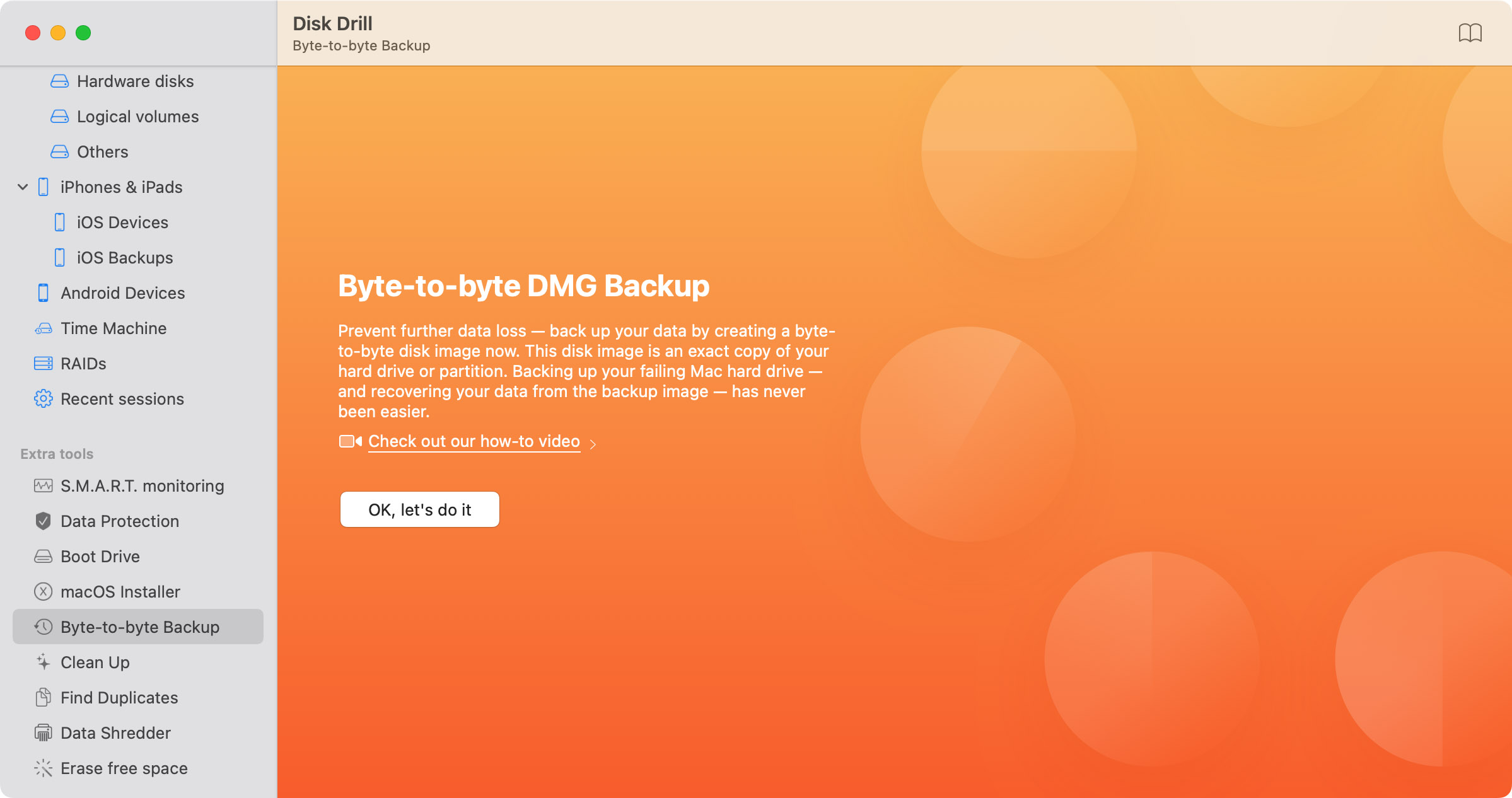Open Logical volumes section
The width and height of the screenshot is (1512, 798).
(x=139, y=116)
